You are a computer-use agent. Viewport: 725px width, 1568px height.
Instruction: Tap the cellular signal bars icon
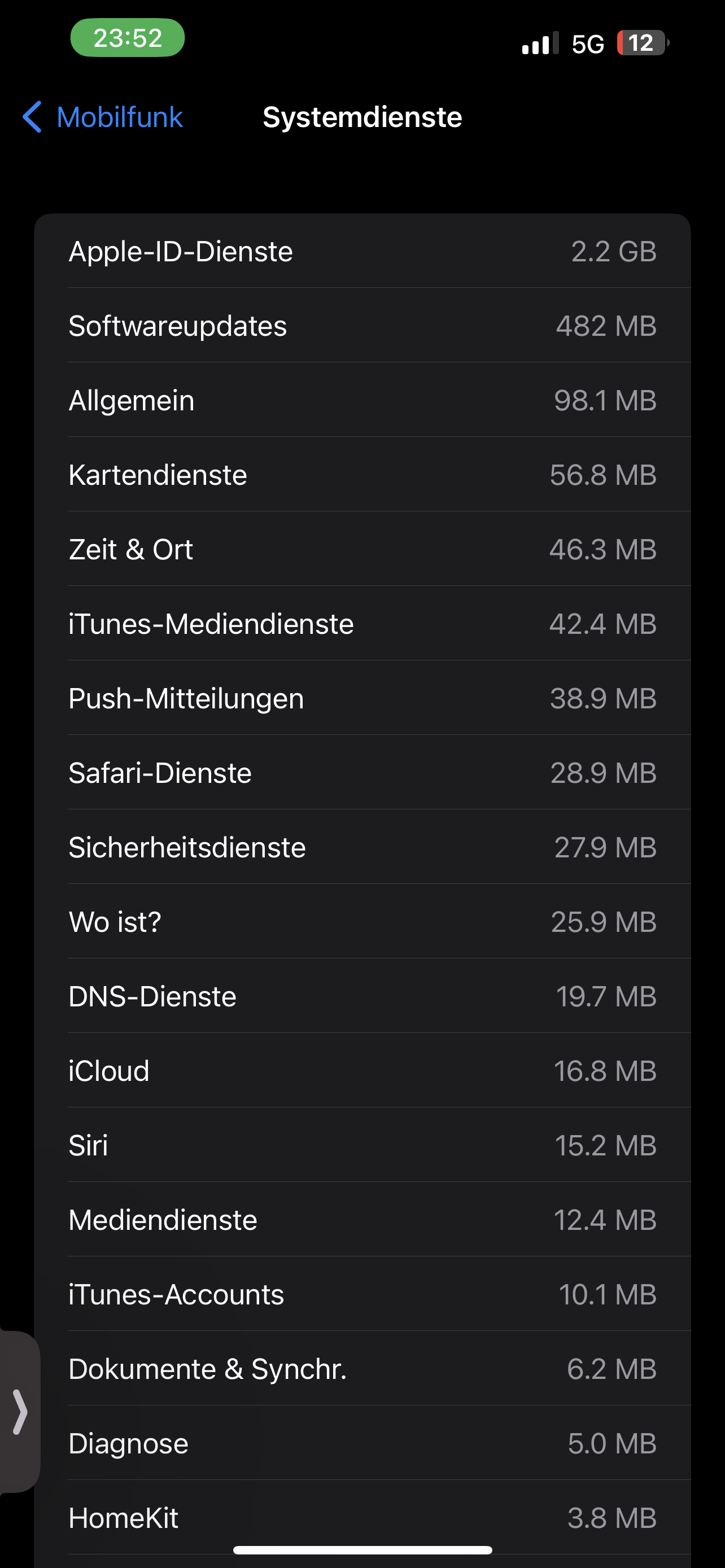[539, 44]
